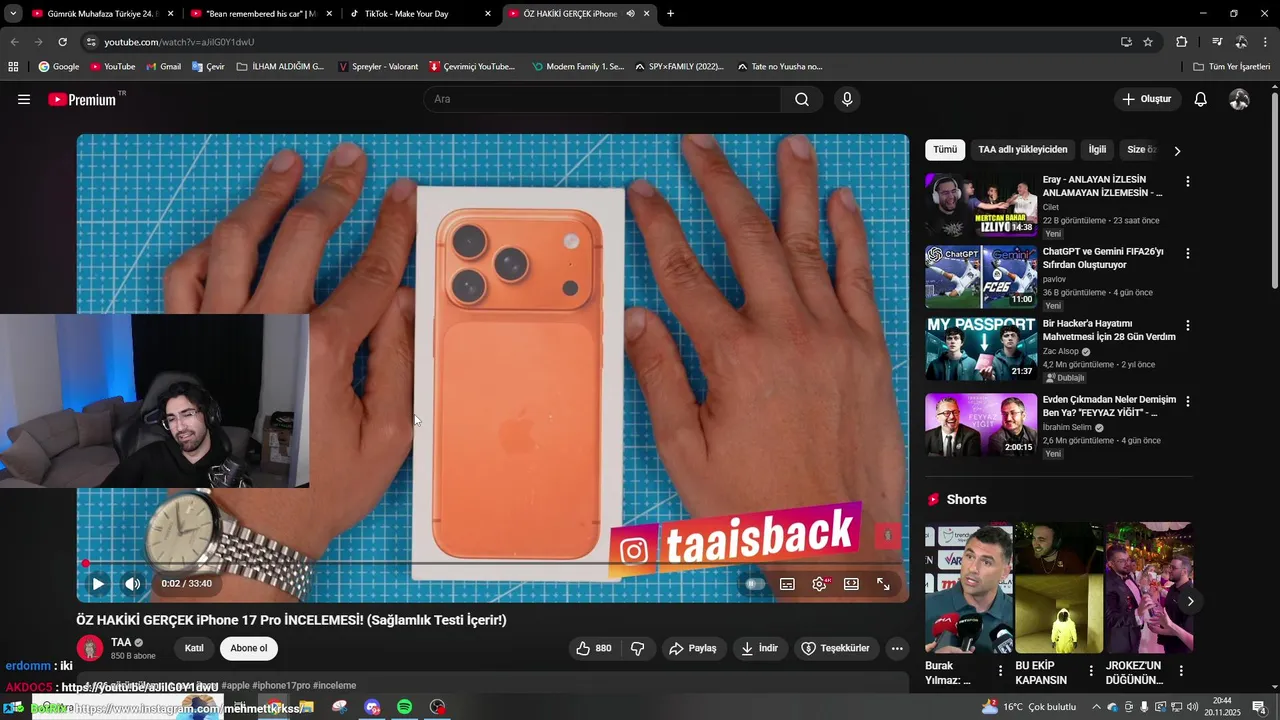Subscribe with Abone ol
This screenshot has width=1280, height=720.
(x=249, y=648)
